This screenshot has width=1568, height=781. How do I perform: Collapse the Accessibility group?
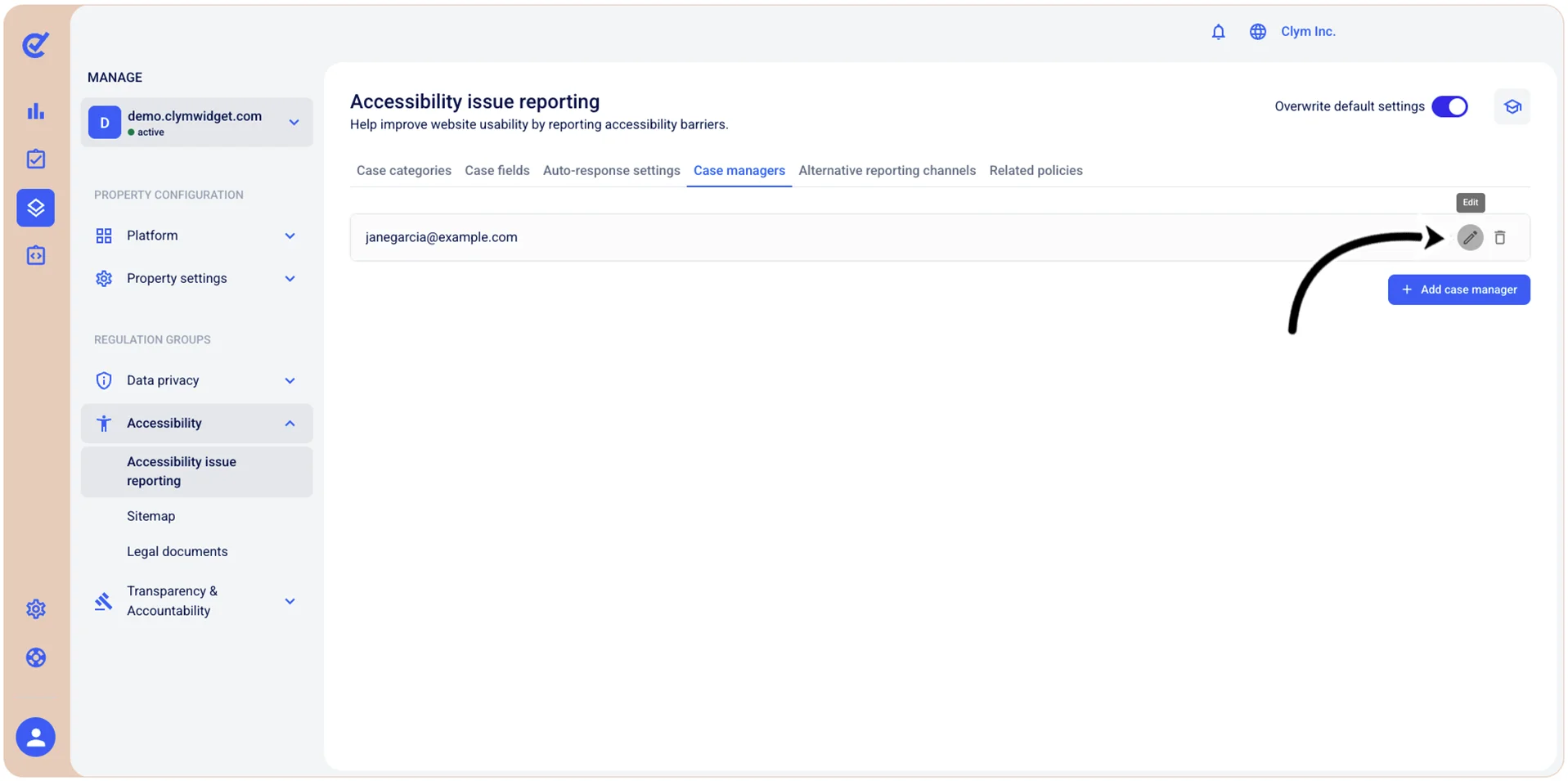(x=196, y=424)
